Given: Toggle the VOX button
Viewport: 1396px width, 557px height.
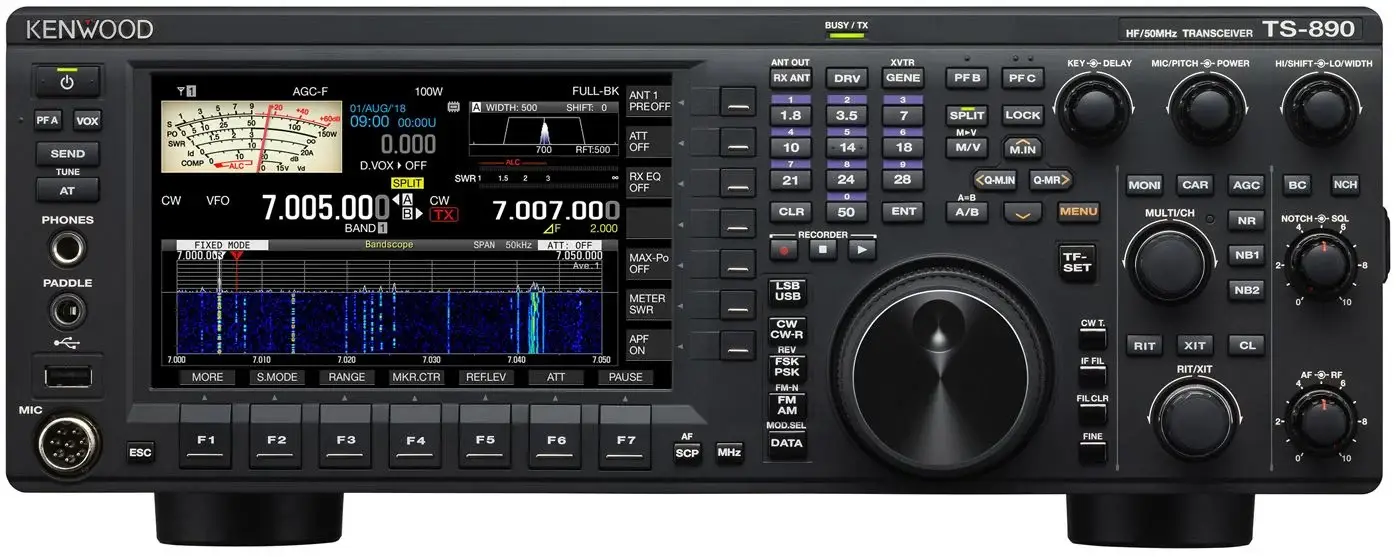Looking at the screenshot, I should 87,120.
